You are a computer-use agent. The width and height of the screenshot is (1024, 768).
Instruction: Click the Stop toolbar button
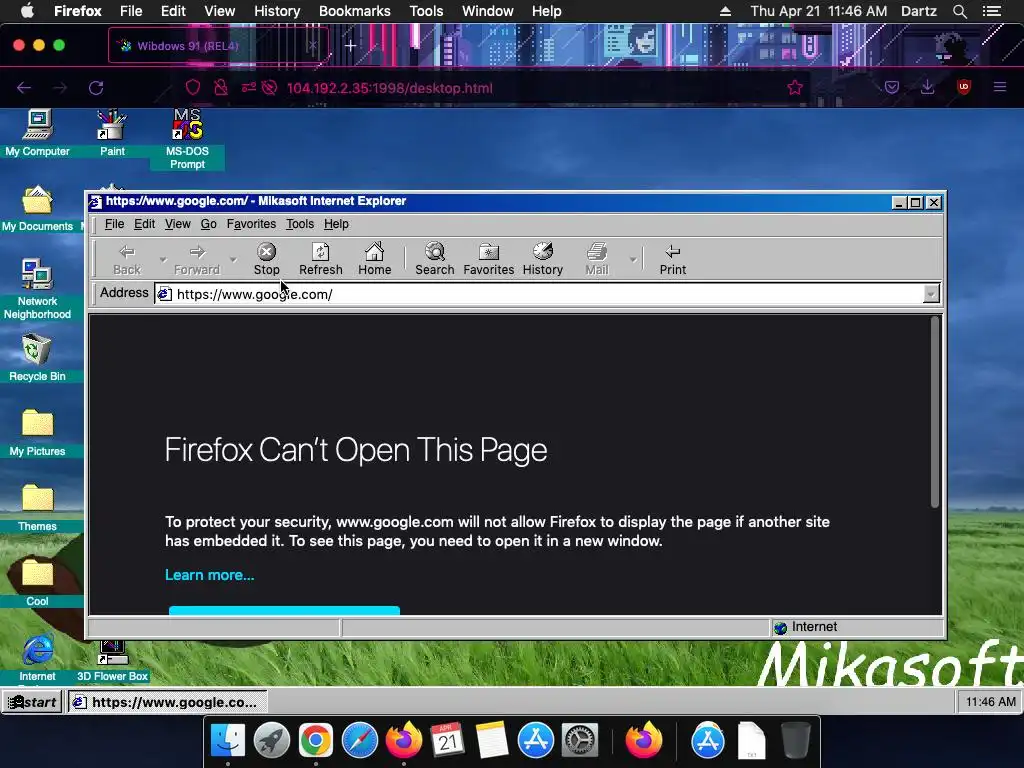266,259
